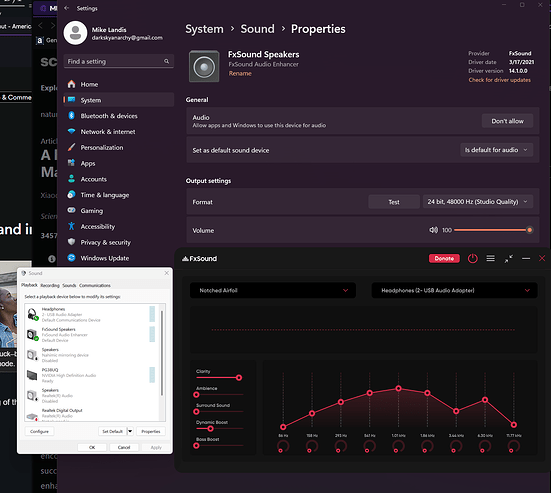The width and height of the screenshot is (551, 493).
Task: Open the FxSound hamburger menu
Action: point(491,259)
